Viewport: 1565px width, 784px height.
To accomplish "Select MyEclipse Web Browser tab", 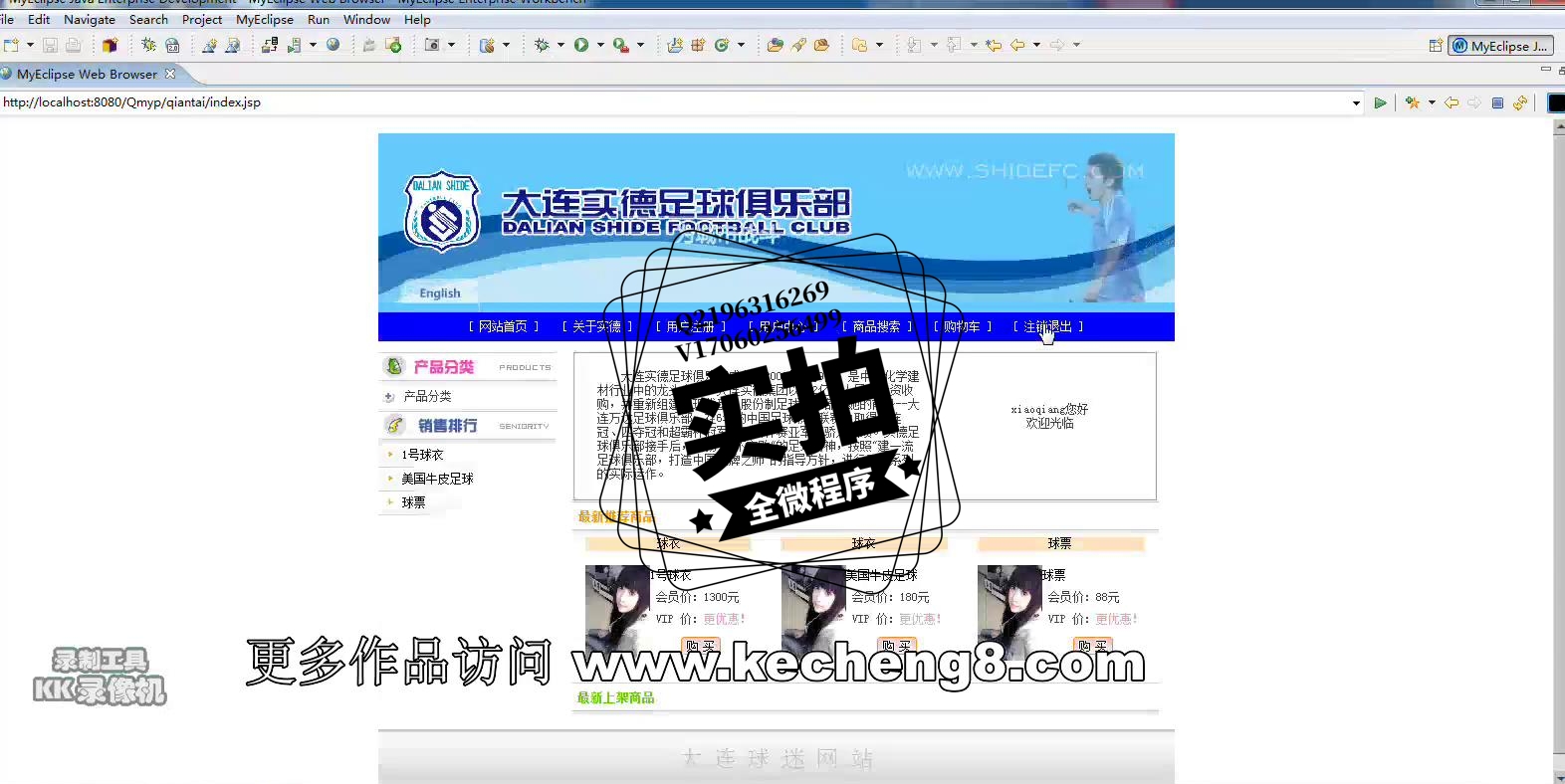I will pos(87,74).
